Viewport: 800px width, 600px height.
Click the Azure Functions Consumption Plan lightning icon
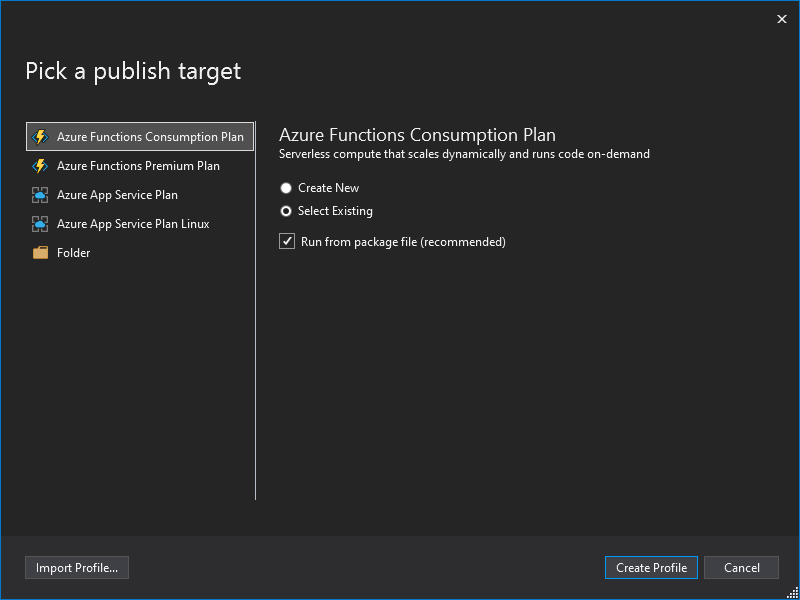[x=40, y=137]
